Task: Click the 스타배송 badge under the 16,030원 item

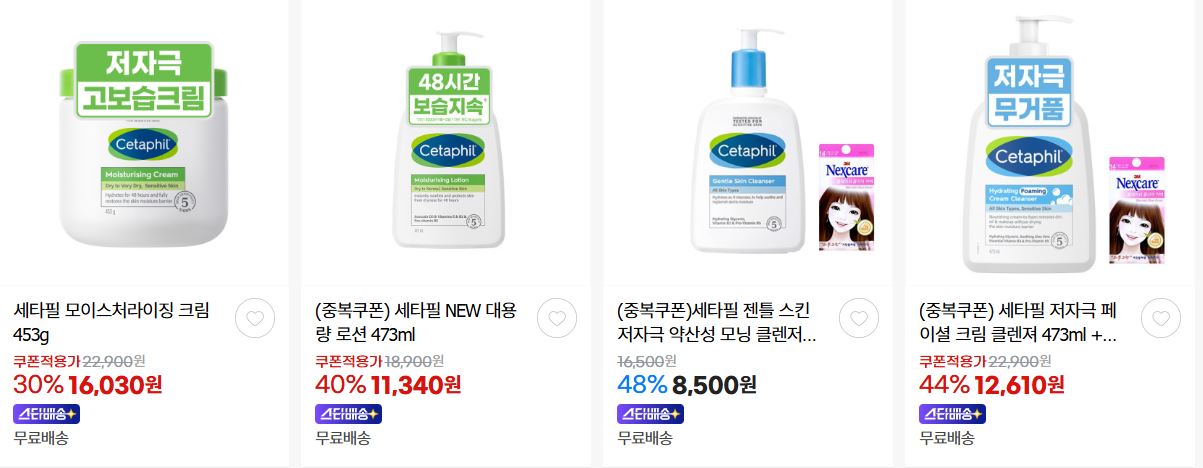Action: pyautogui.click(x=46, y=413)
